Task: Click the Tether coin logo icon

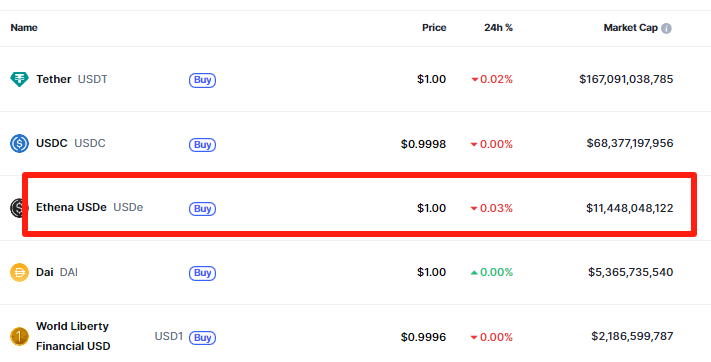Action: 19,79
